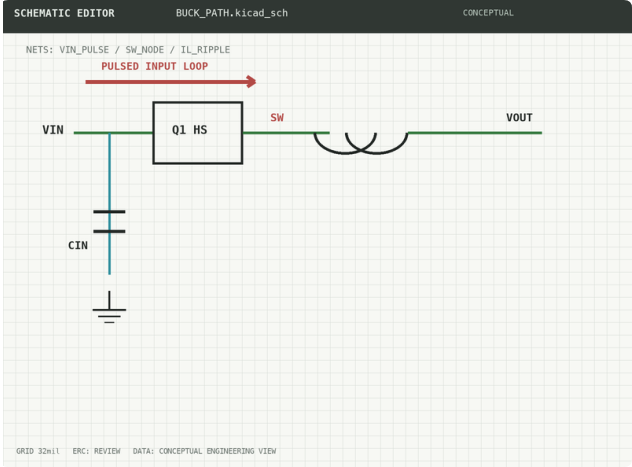The height and width of the screenshot is (467, 632).
Task: Select the teal wire above CIN capacitor
Action: coord(109,172)
